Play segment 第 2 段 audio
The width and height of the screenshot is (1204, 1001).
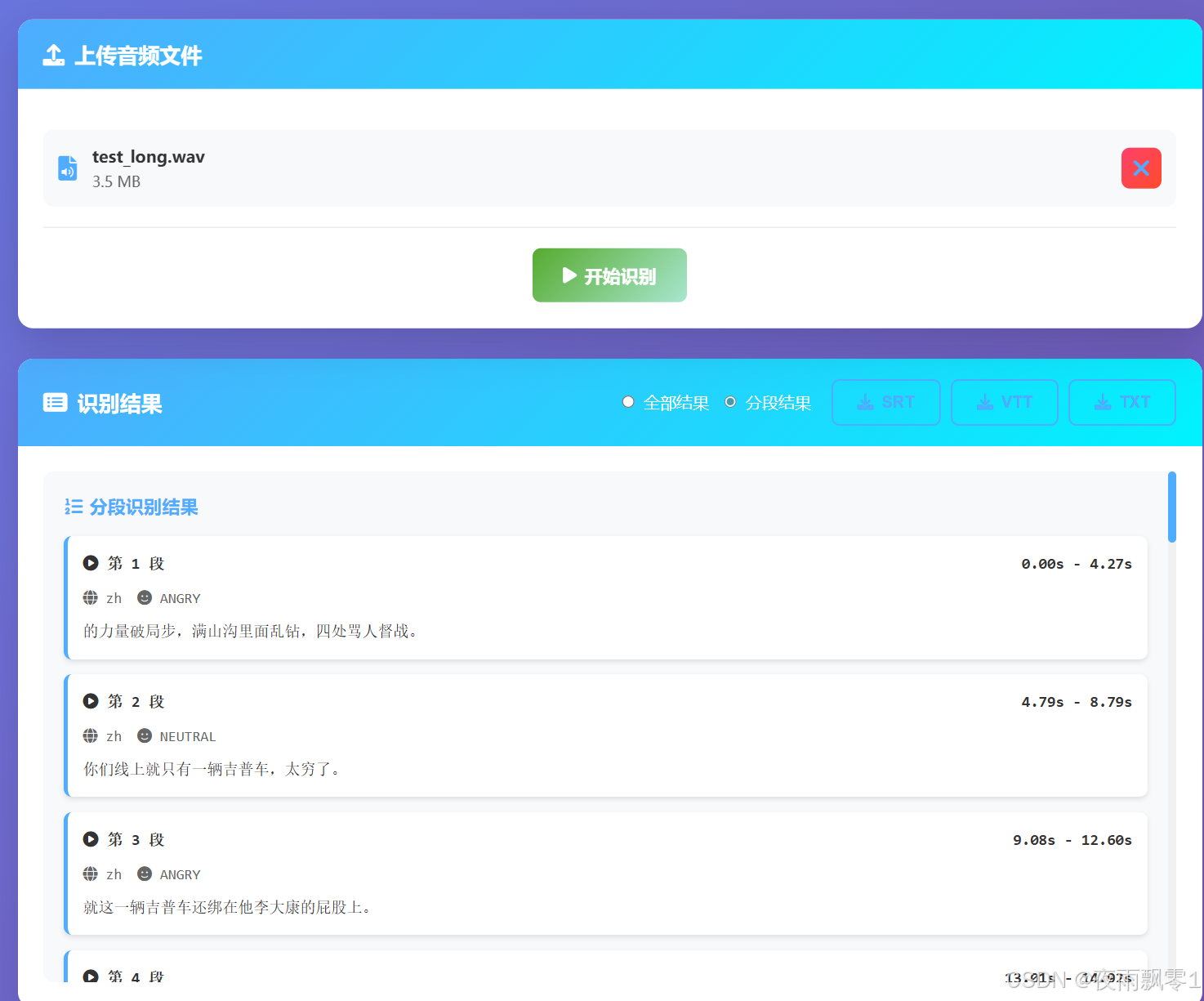pyautogui.click(x=91, y=701)
